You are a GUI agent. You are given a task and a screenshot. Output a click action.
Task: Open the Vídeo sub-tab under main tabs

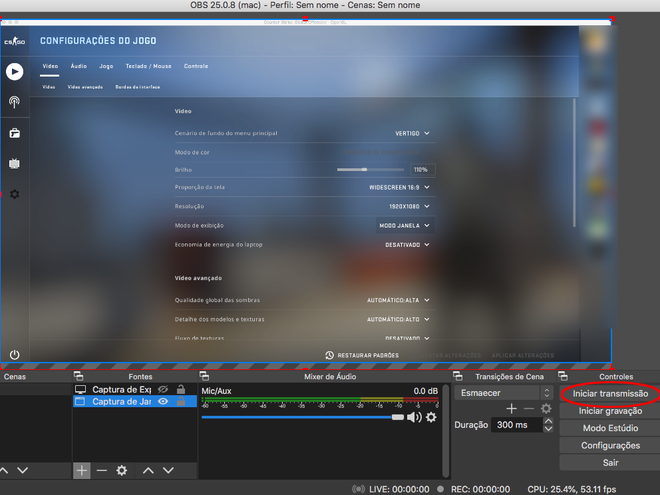49,87
